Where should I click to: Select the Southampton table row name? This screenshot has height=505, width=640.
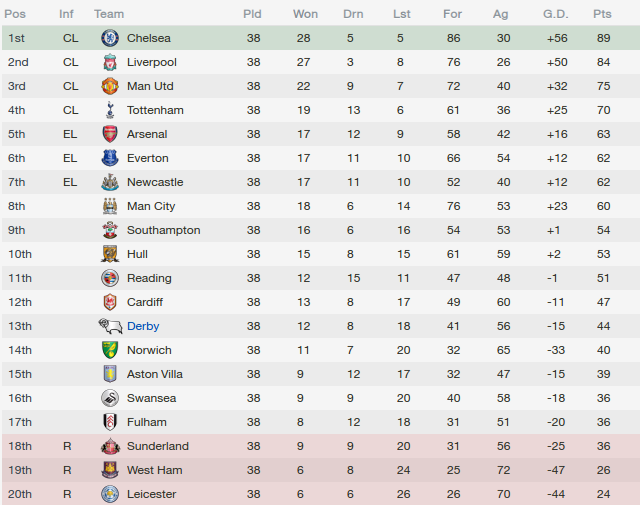[x=163, y=230]
